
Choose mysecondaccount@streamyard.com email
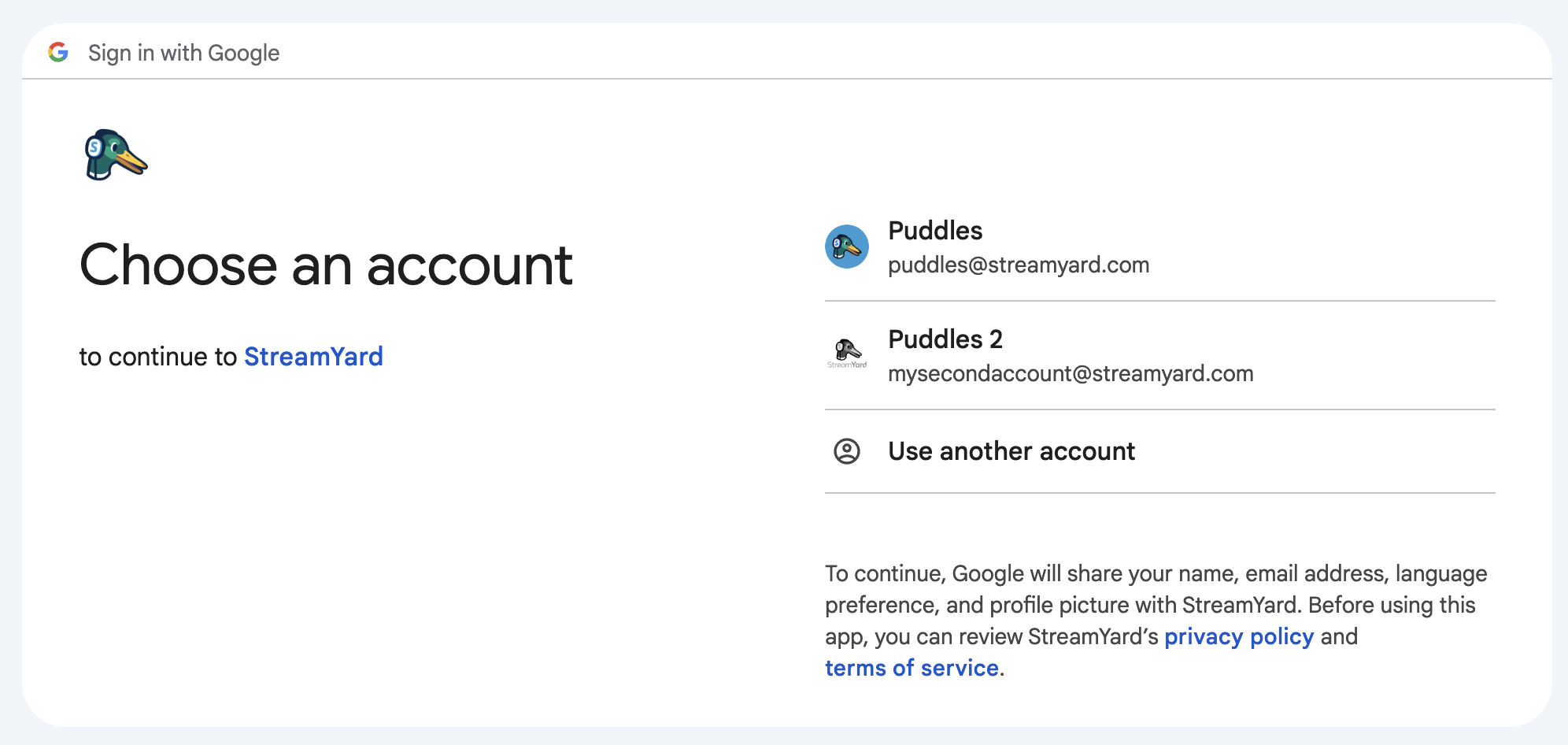(1071, 374)
